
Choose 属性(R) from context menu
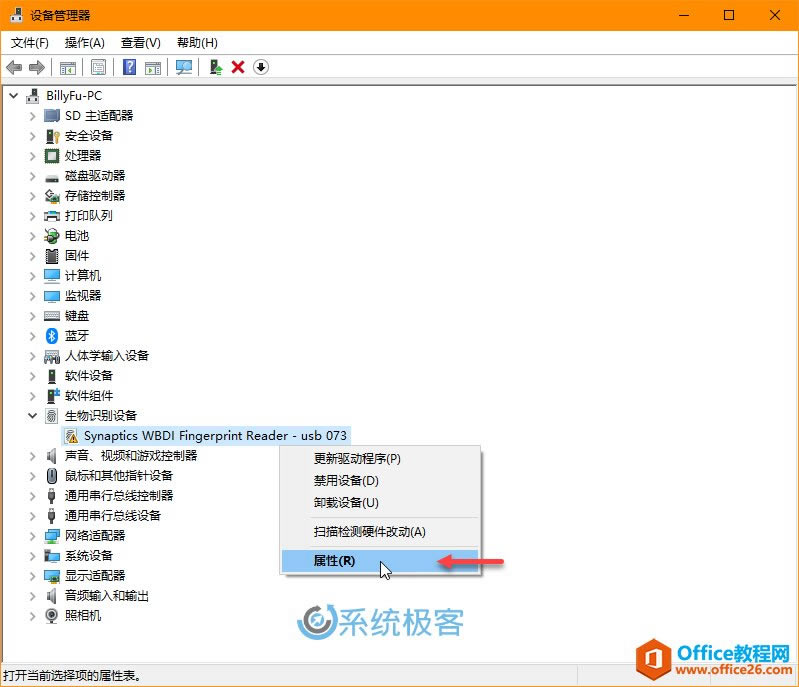click(380, 561)
